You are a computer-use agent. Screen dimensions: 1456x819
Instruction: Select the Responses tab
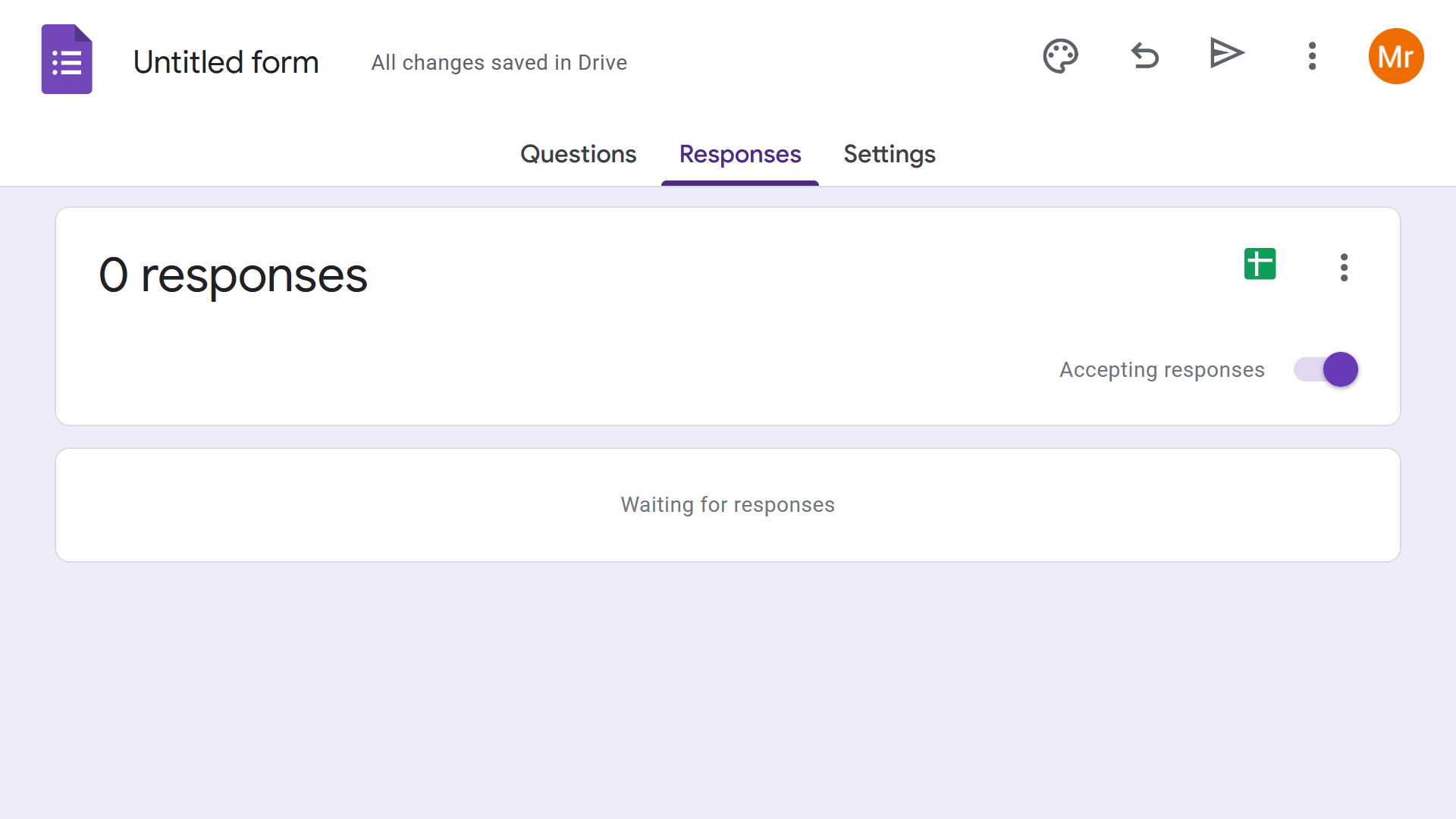[x=739, y=155]
